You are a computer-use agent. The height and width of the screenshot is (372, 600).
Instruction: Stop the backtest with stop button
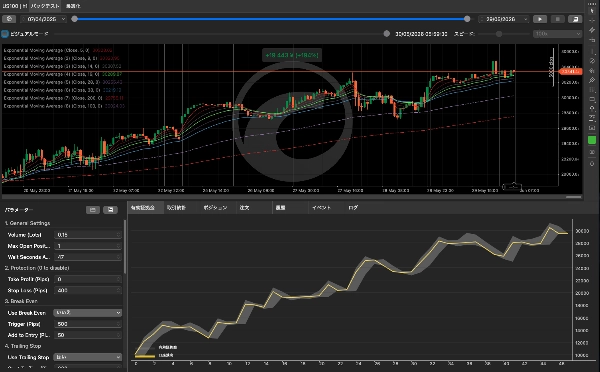(x=558, y=19)
